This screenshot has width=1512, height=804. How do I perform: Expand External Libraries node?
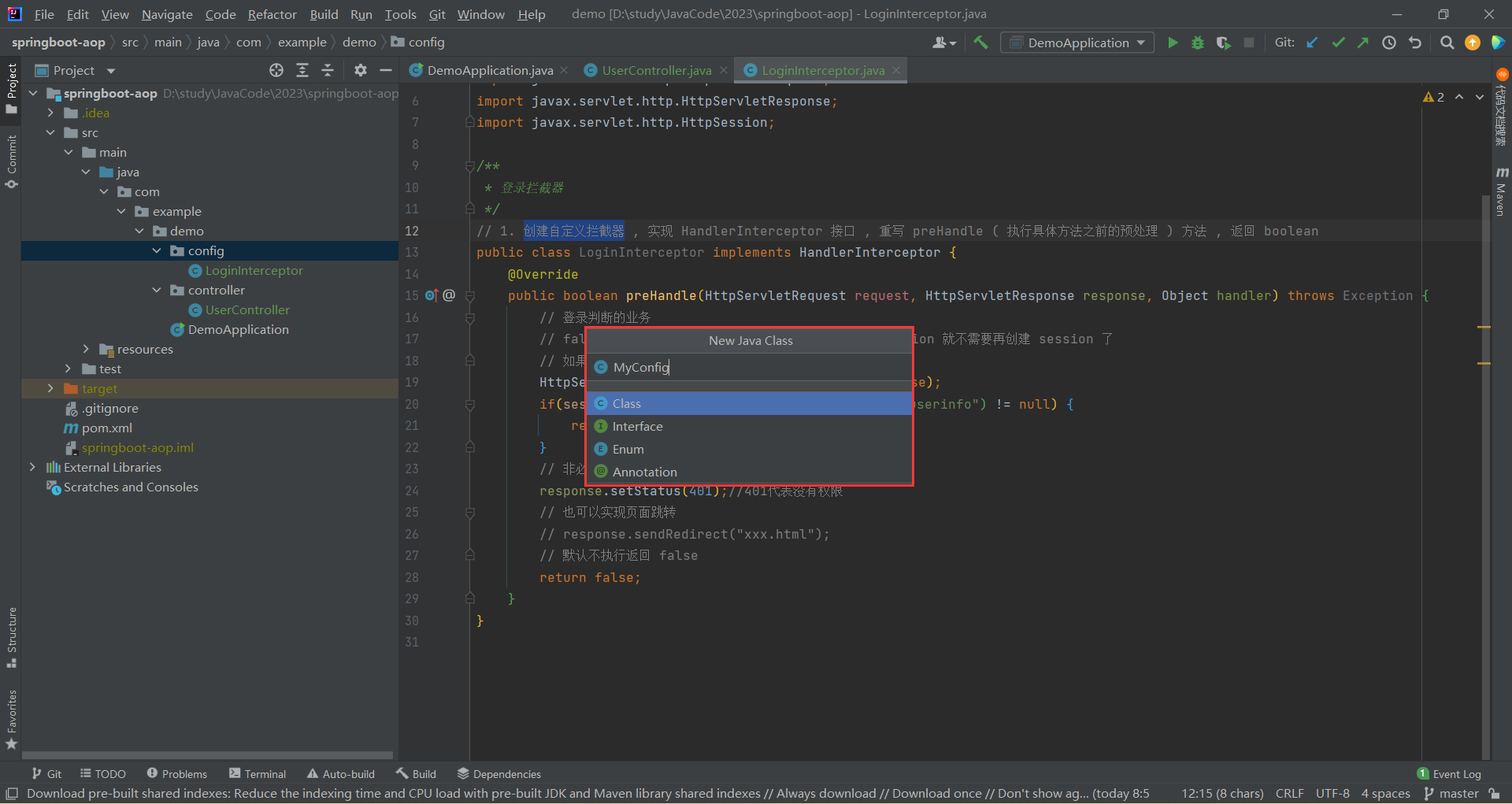click(x=32, y=467)
